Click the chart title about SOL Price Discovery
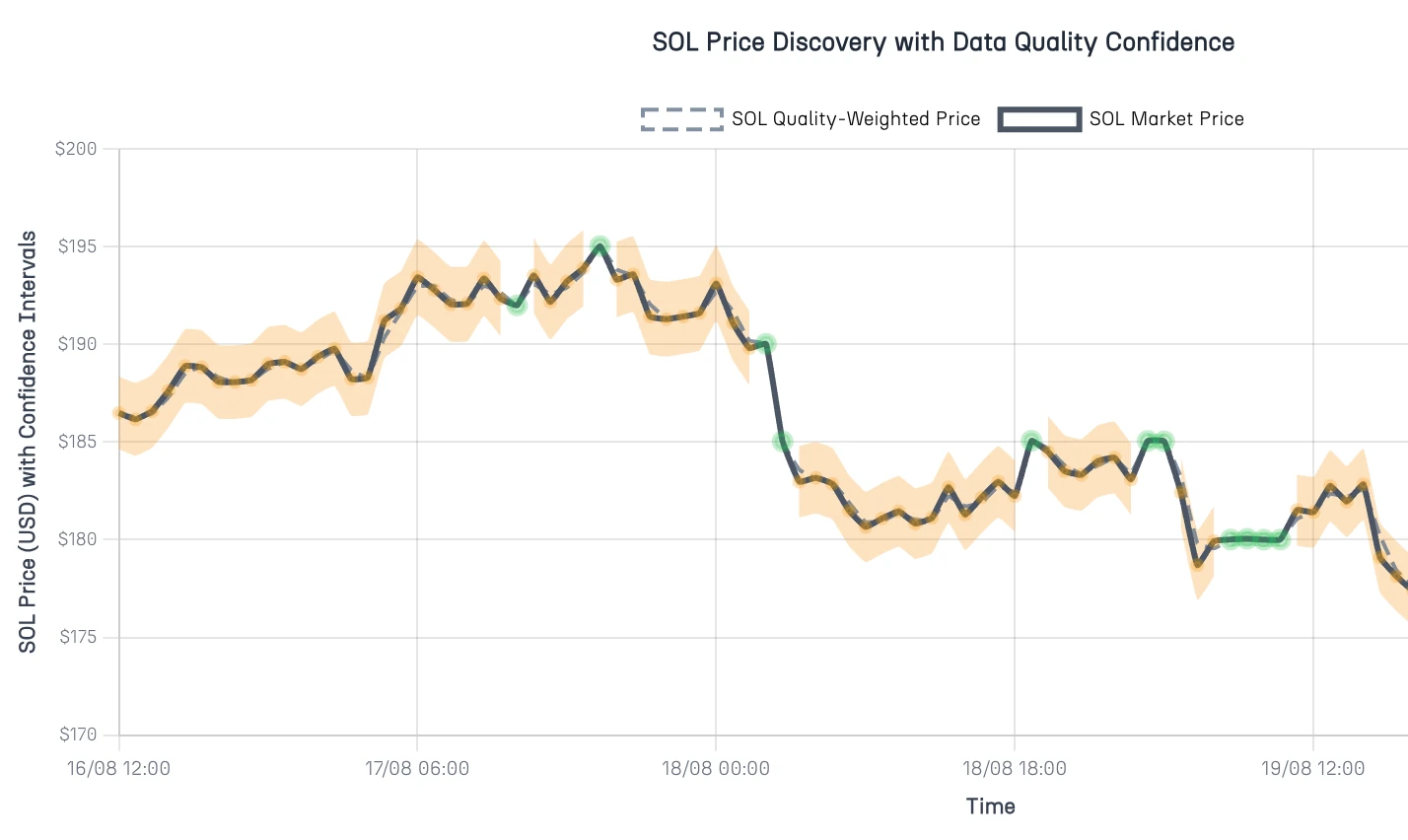Image resolution: width=1408 pixels, height=840 pixels. point(943,42)
